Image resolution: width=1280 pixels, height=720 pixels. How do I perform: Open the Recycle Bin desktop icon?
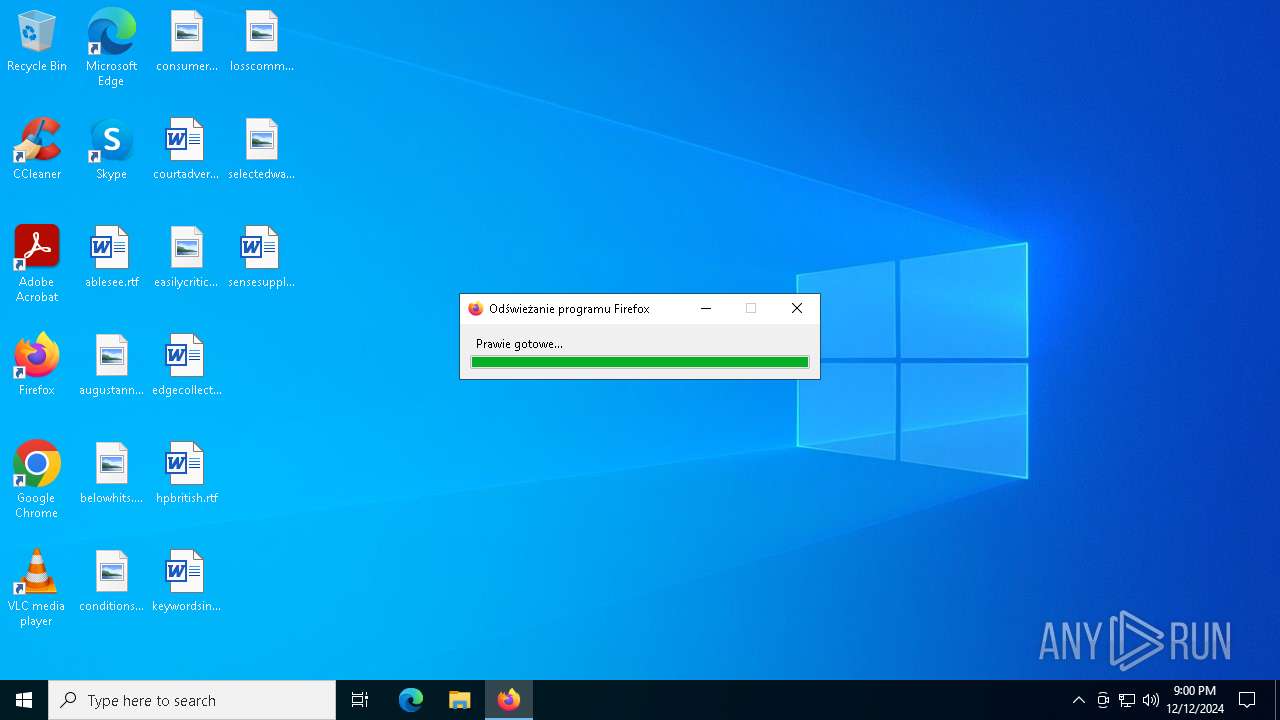click(37, 42)
